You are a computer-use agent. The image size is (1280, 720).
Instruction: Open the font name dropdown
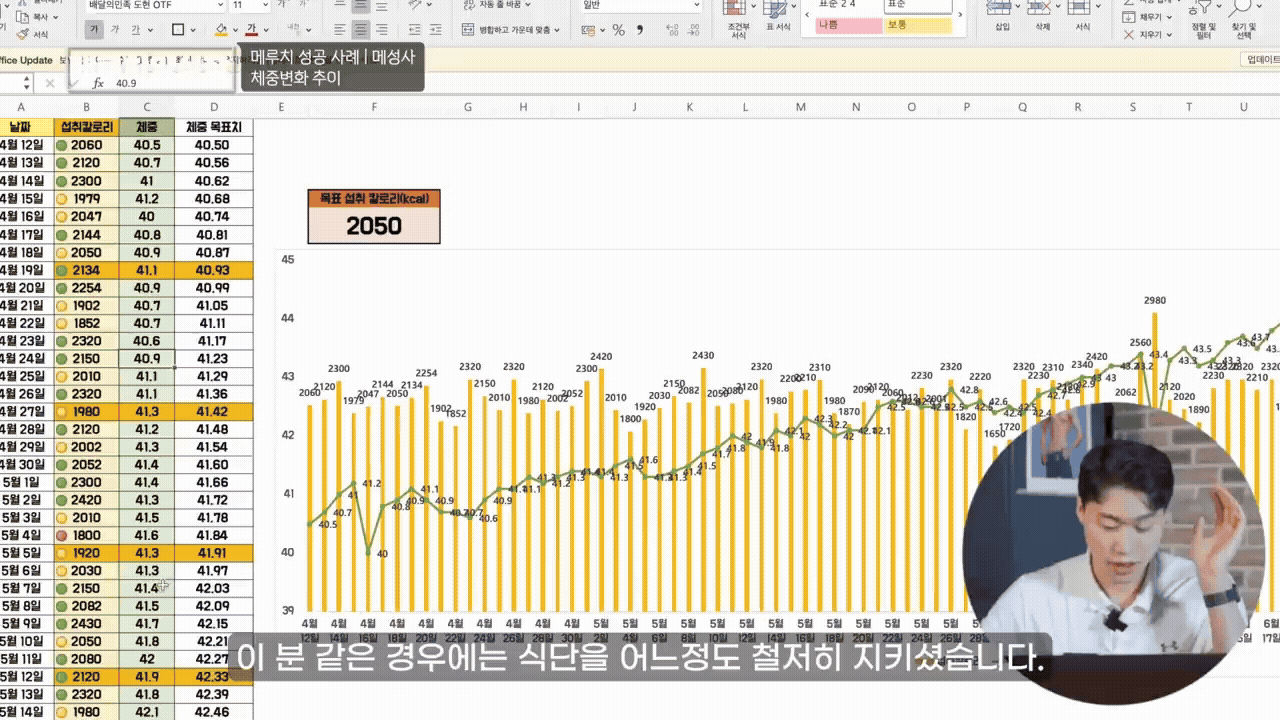(x=219, y=5)
